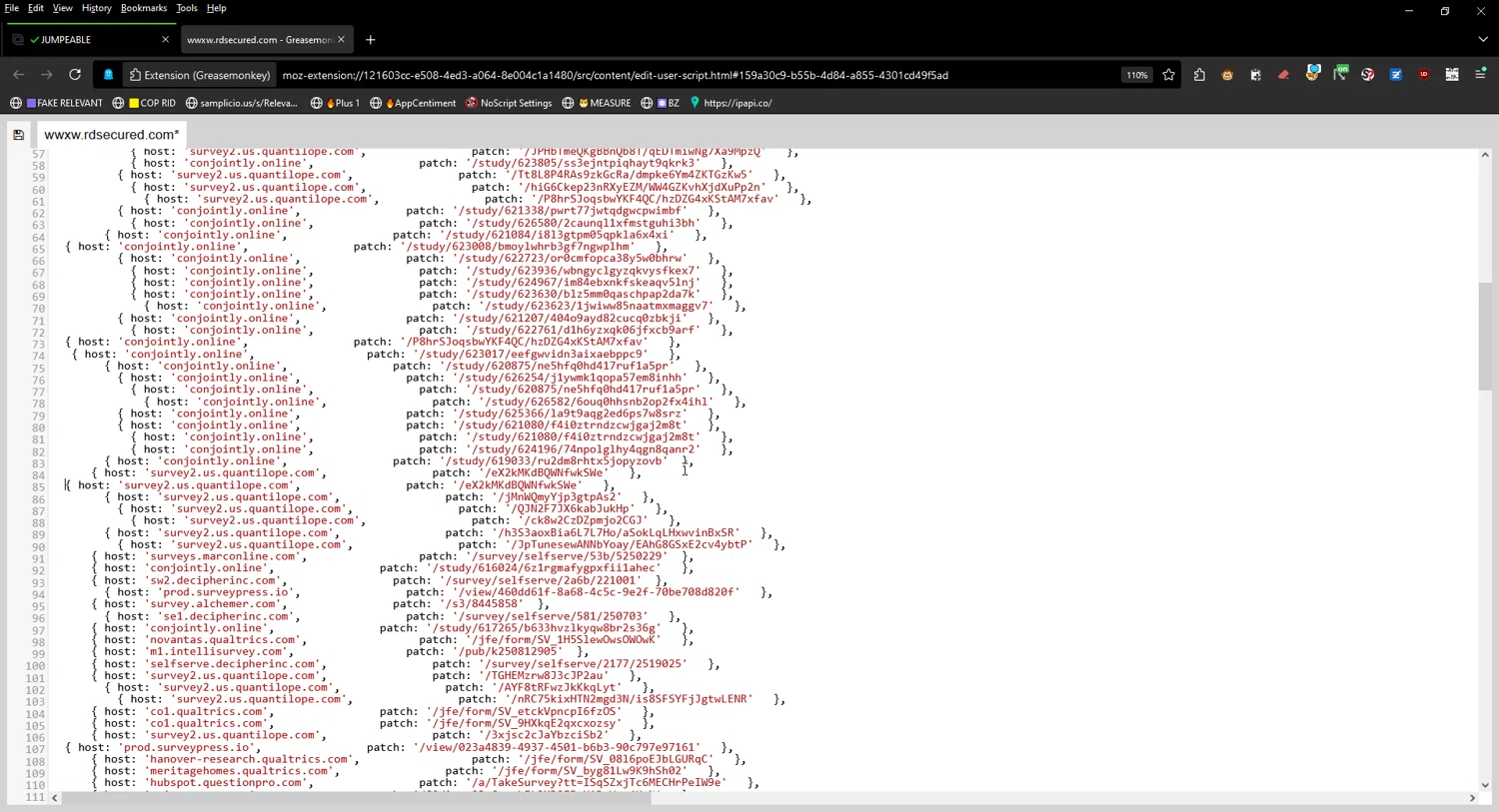The image size is (1499, 812).
Task: Click the vertical scrollbar thumb in editor
Action: 1485,337
